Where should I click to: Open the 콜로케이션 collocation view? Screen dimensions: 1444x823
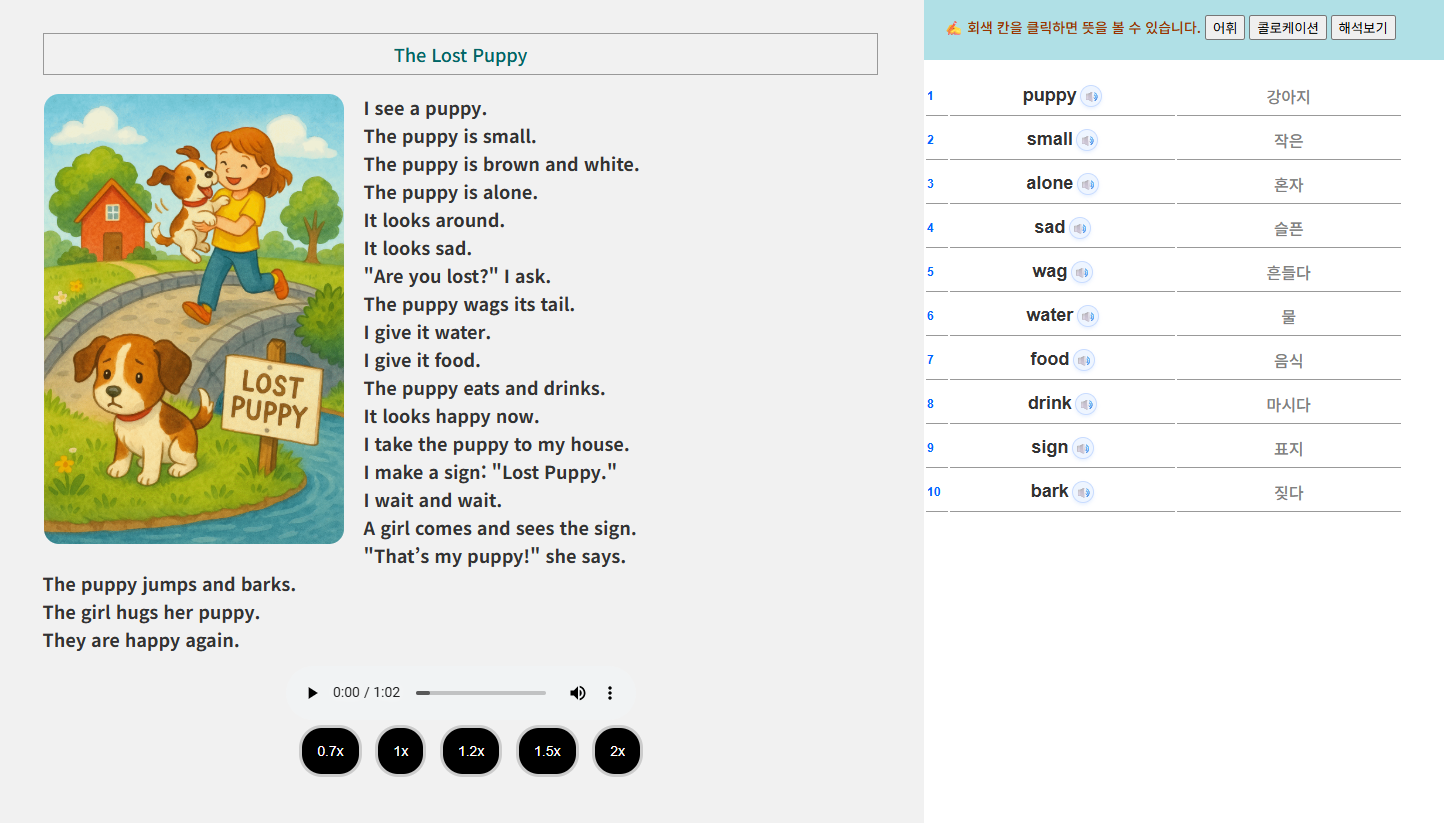tap(1287, 28)
